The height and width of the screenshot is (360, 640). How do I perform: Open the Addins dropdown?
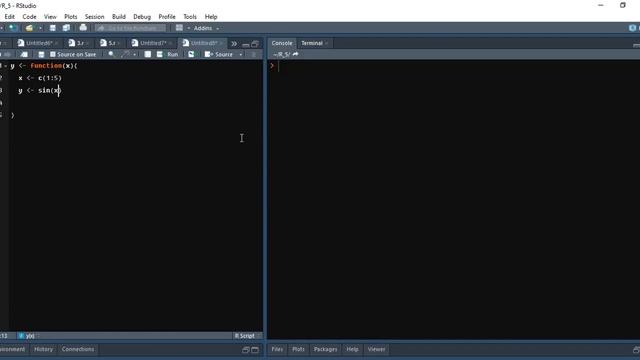(207, 28)
